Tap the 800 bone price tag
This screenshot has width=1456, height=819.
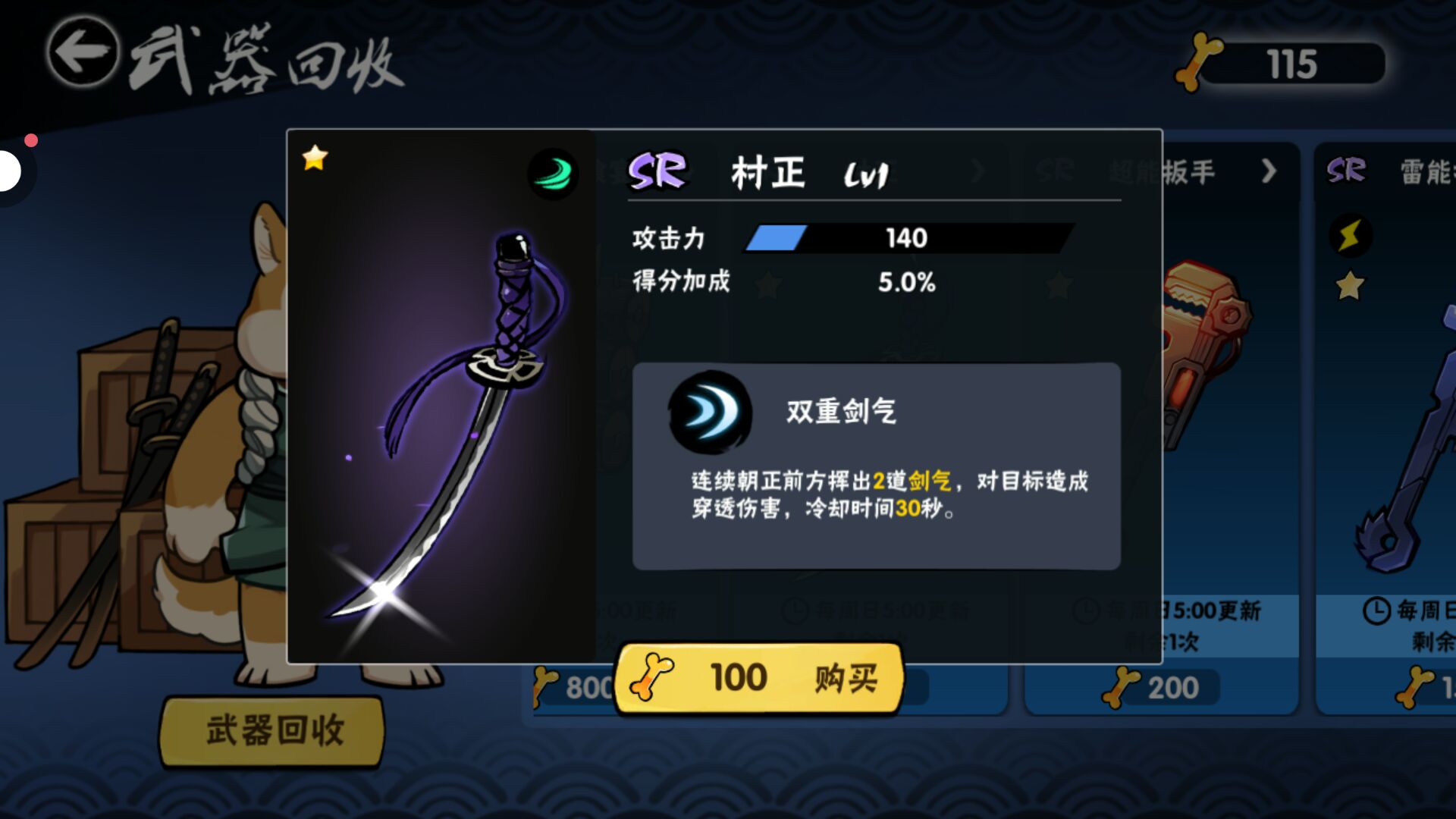576,688
